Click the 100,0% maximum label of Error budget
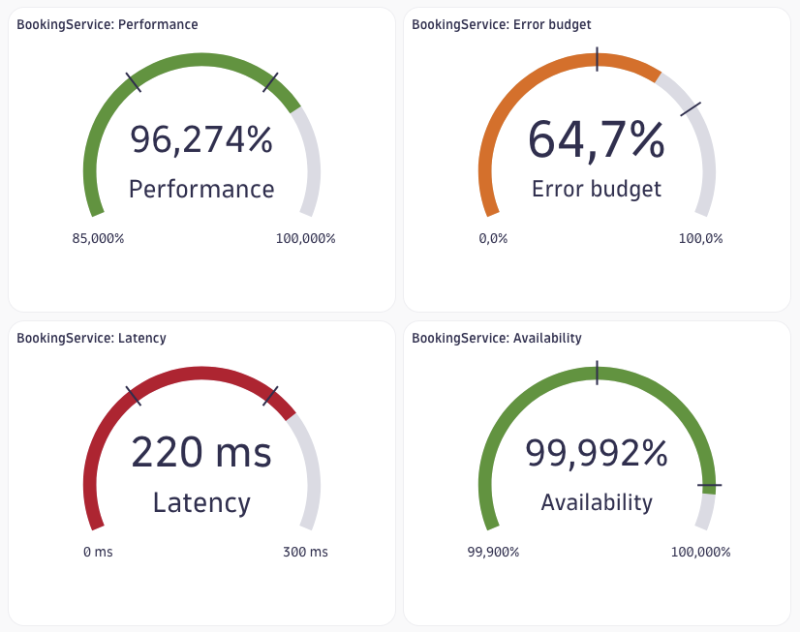The image size is (800, 632). (701, 239)
